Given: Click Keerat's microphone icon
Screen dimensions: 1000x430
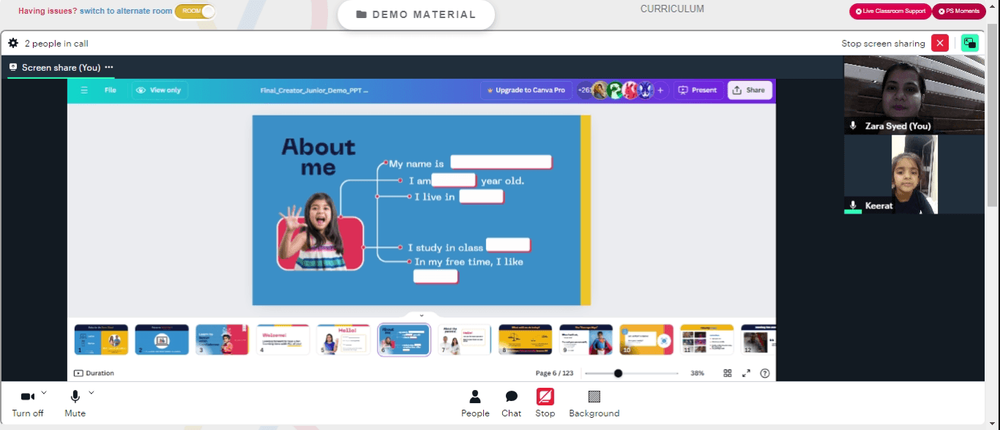Looking at the screenshot, I should (853, 205).
